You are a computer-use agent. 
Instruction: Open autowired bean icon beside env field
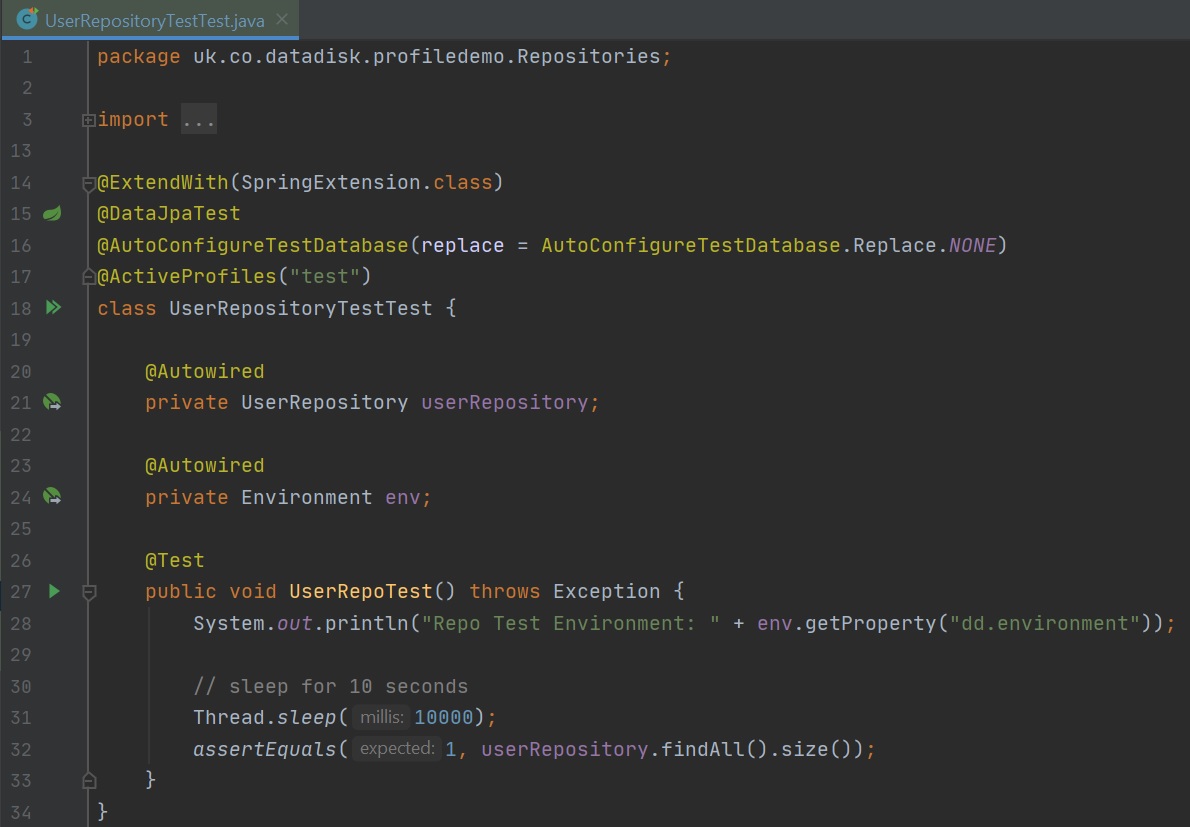point(52,497)
